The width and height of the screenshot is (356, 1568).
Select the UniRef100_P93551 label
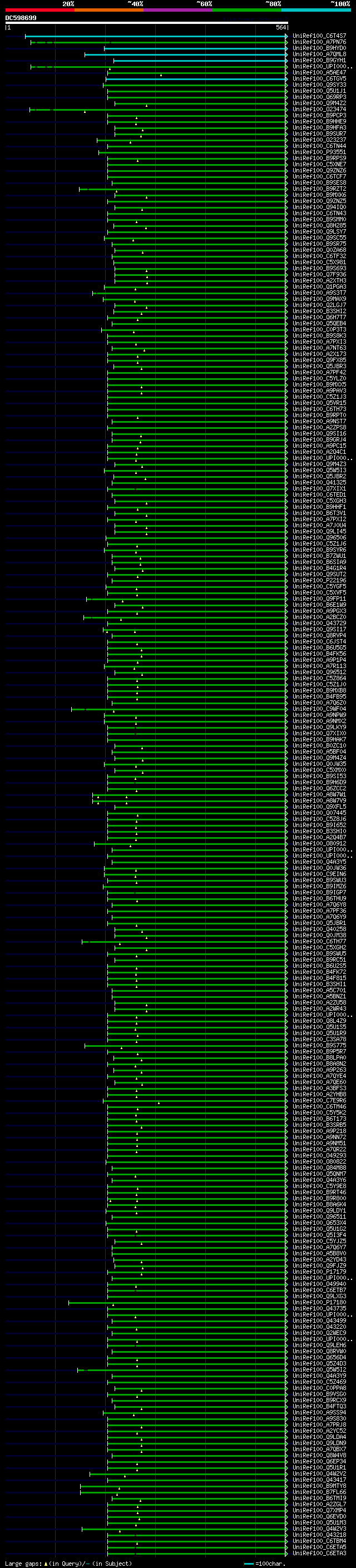click(319, 152)
